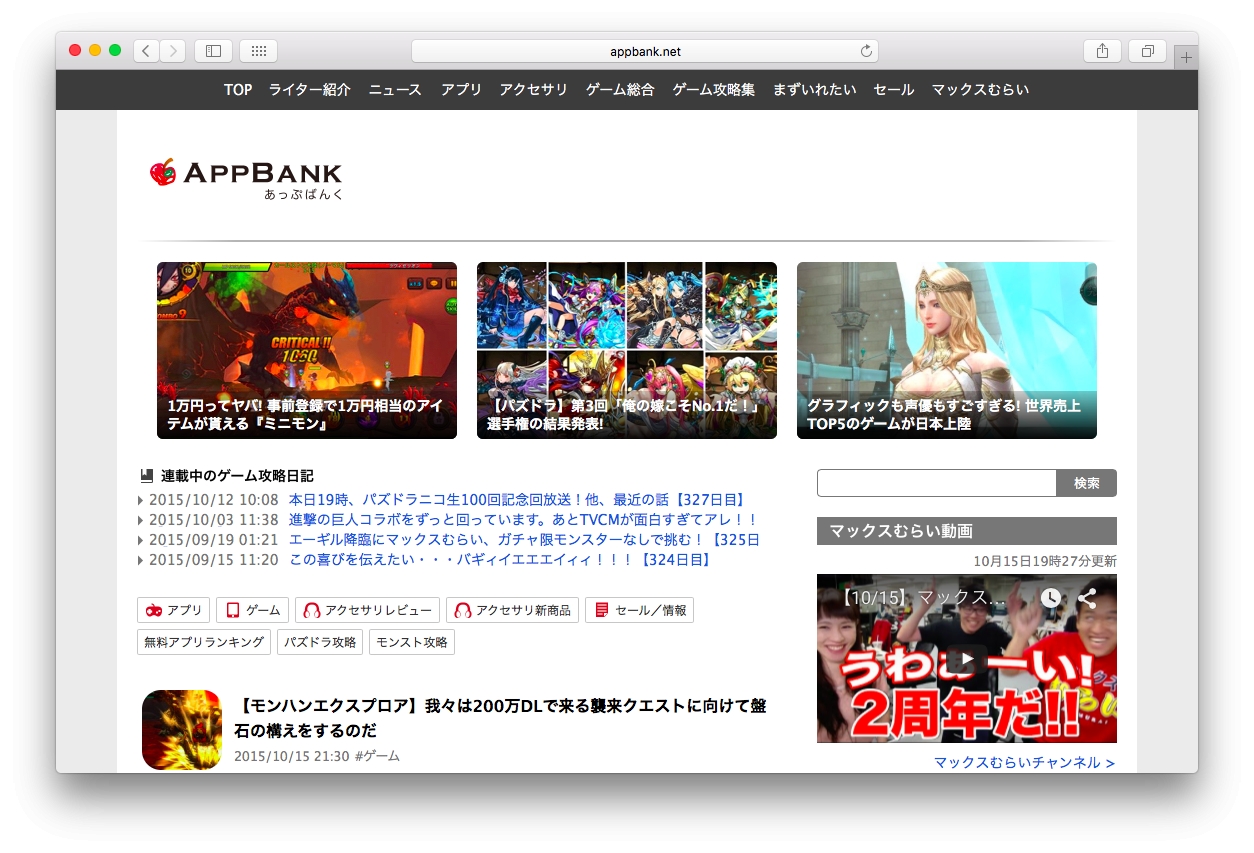This screenshot has height=853, width=1254.
Task: Open マックスむらいチャンネル with the chevron link
Action: (x=1023, y=762)
